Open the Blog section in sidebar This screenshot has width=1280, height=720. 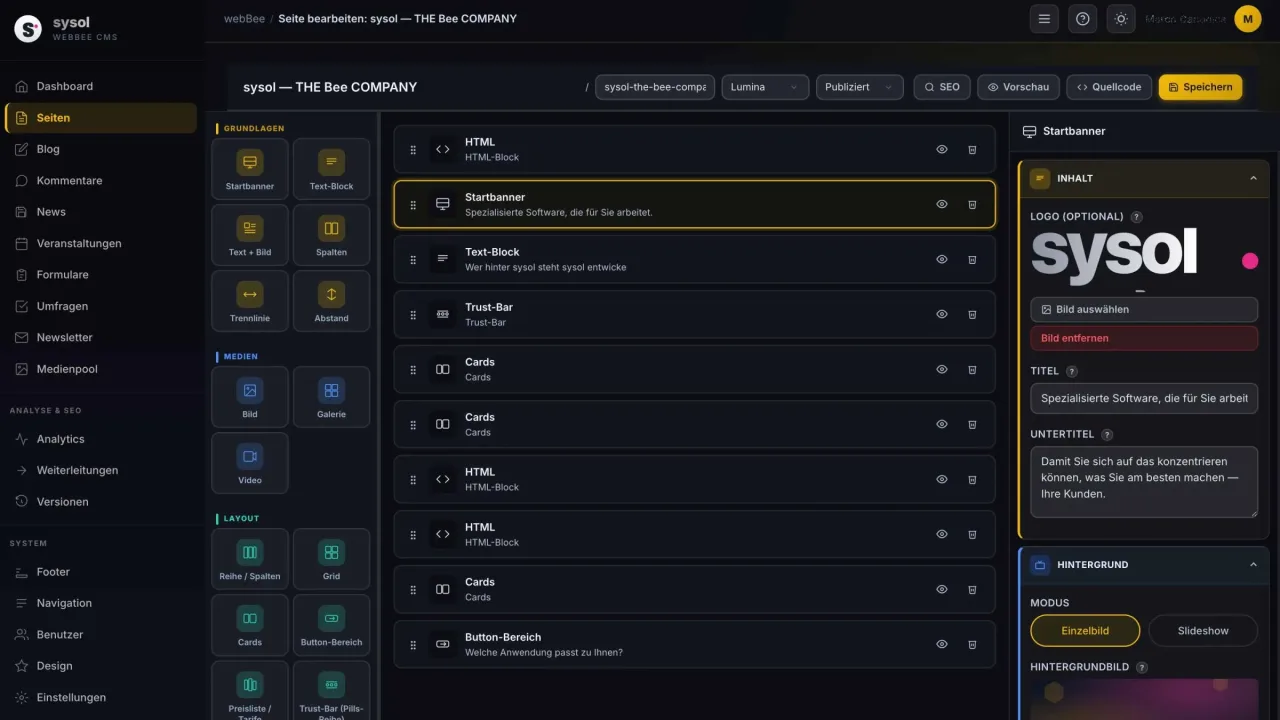click(x=100, y=149)
